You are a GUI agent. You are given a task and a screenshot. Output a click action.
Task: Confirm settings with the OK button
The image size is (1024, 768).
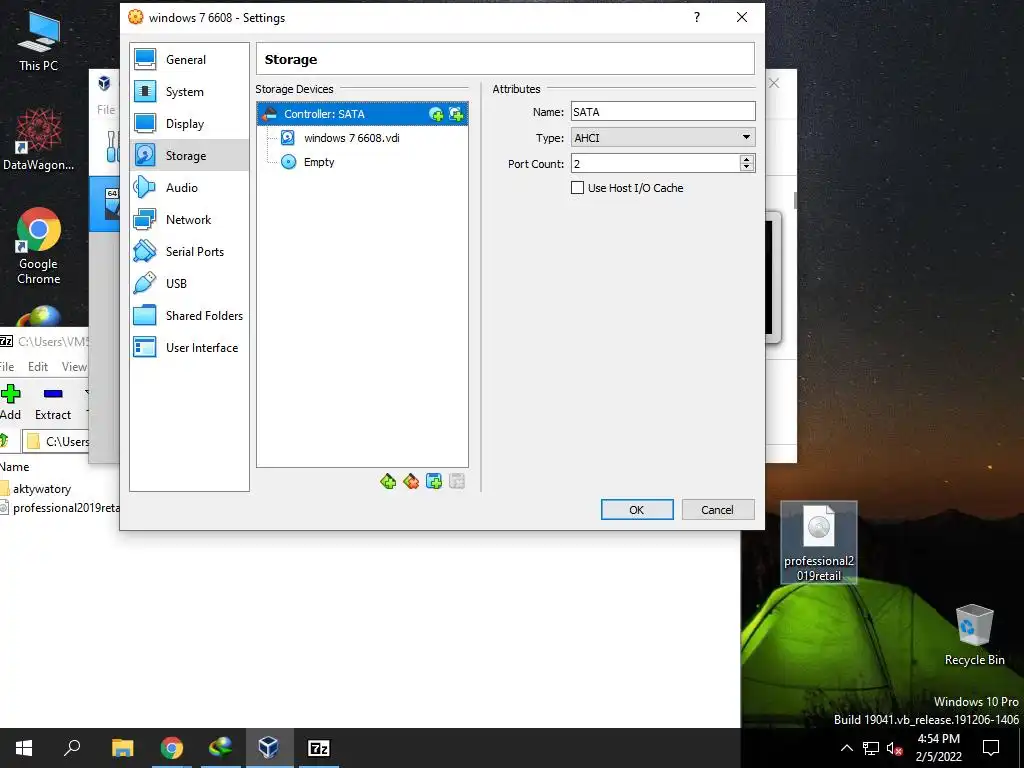click(x=637, y=510)
